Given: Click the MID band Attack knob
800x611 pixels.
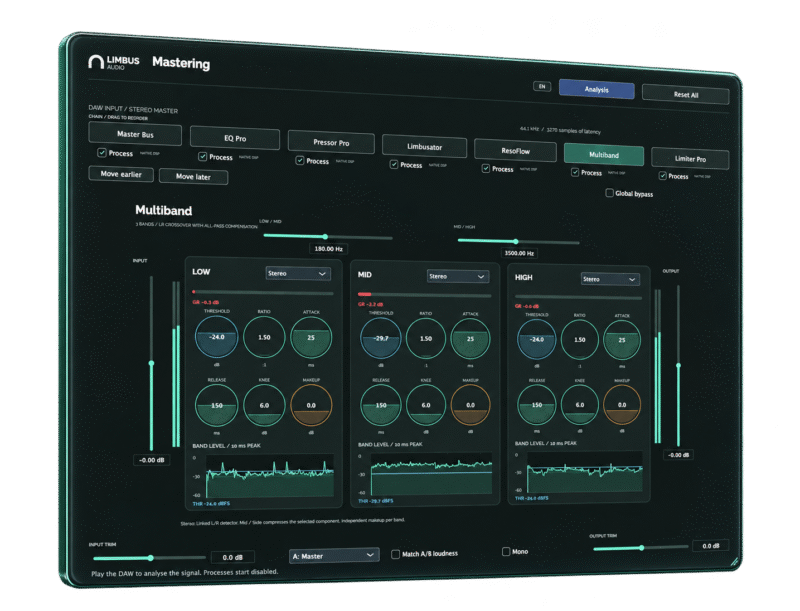Looking at the screenshot, I should tap(470, 339).
